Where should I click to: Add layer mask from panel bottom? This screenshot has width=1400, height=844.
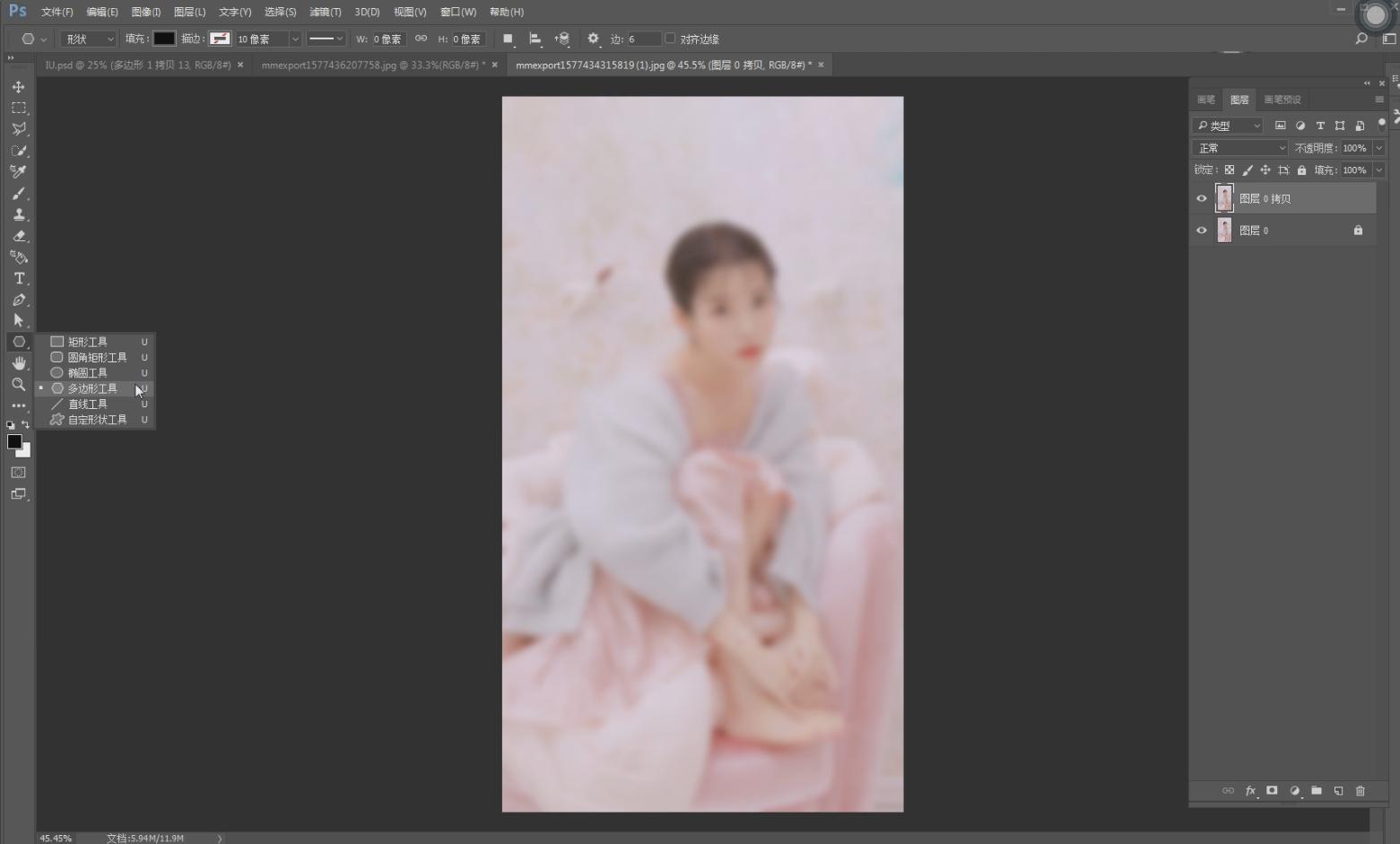coord(1272,791)
